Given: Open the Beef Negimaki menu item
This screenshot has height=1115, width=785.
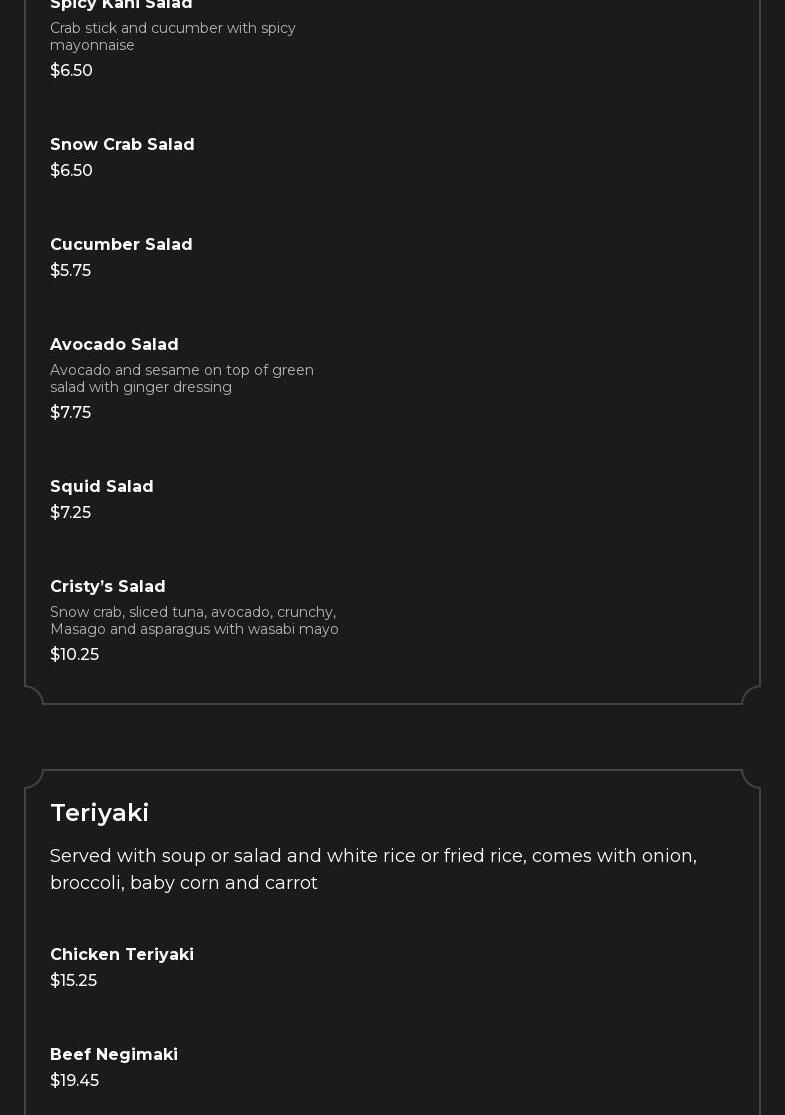Looking at the screenshot, I should [114, 1055].
